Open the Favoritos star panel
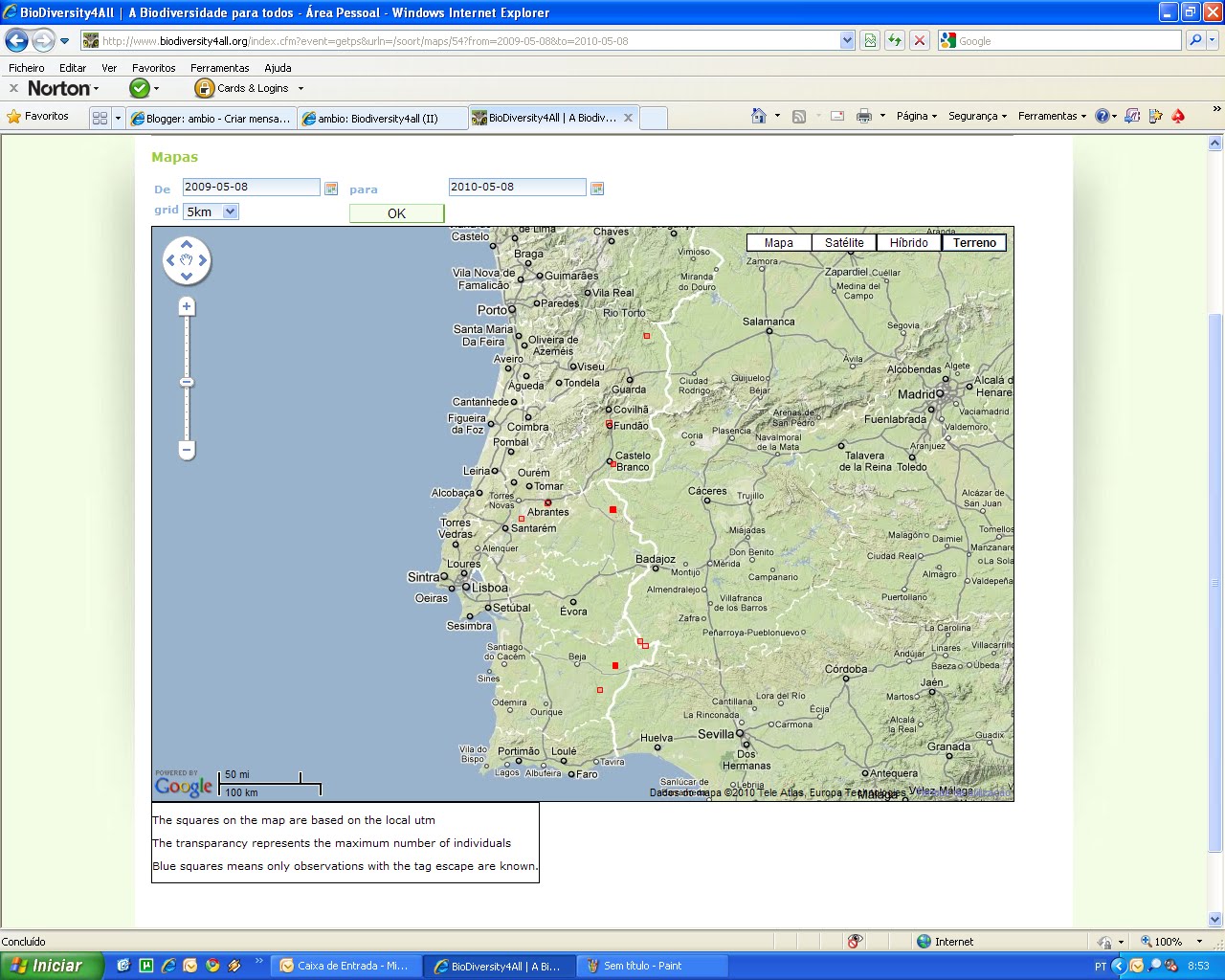This screenshot has height=980, width=1225. (38, 116)
